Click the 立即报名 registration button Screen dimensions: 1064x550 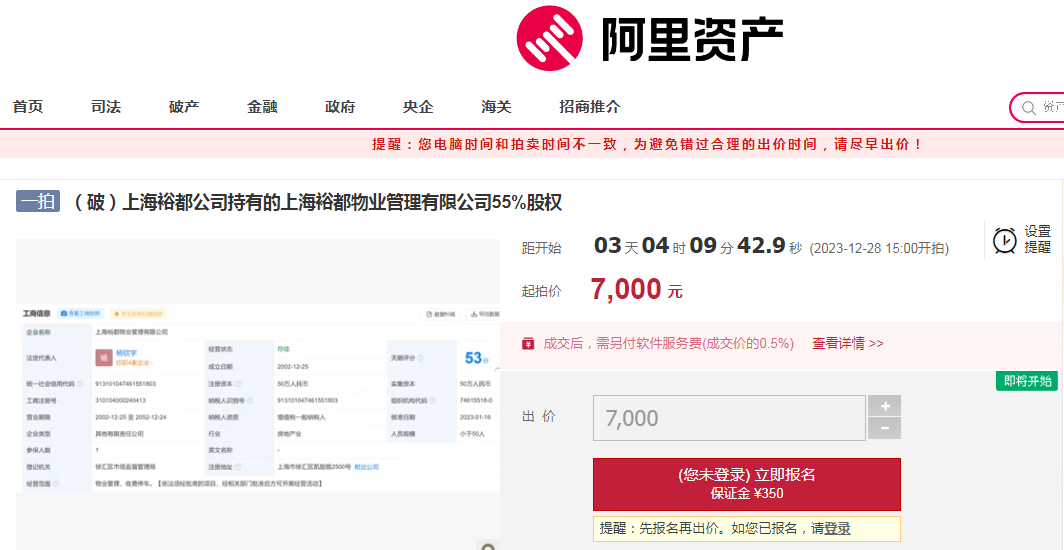click(746, 484)
